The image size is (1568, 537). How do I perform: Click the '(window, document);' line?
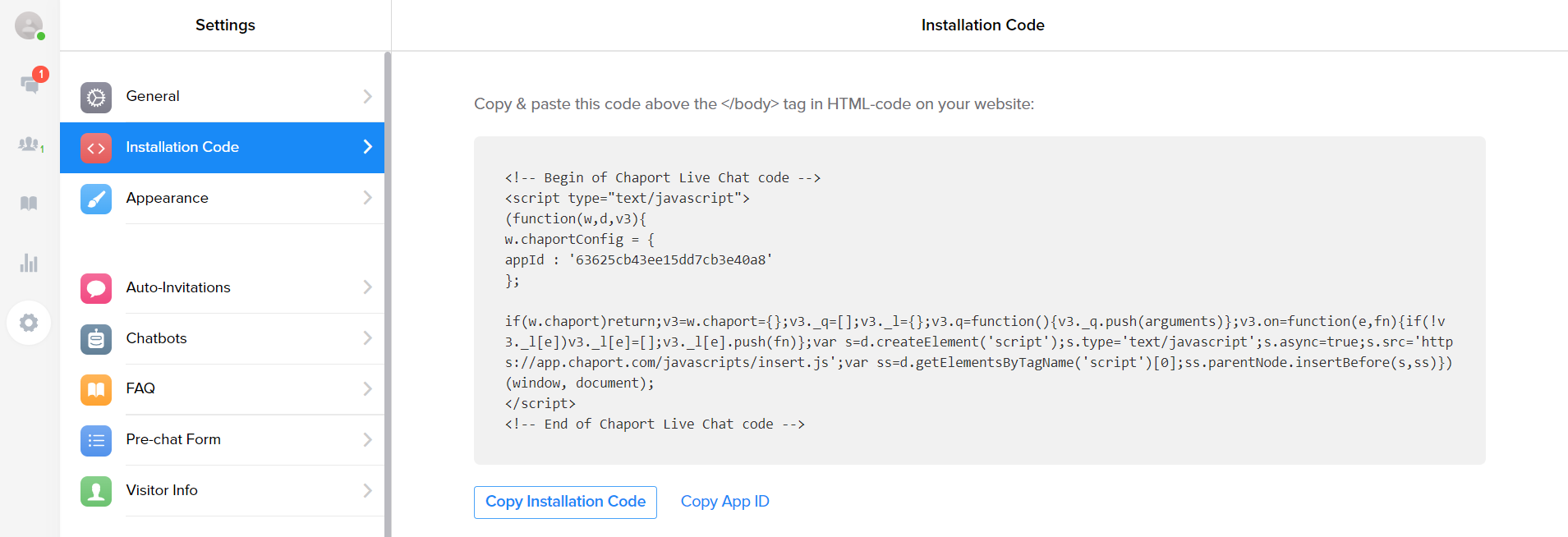[579, 383]
